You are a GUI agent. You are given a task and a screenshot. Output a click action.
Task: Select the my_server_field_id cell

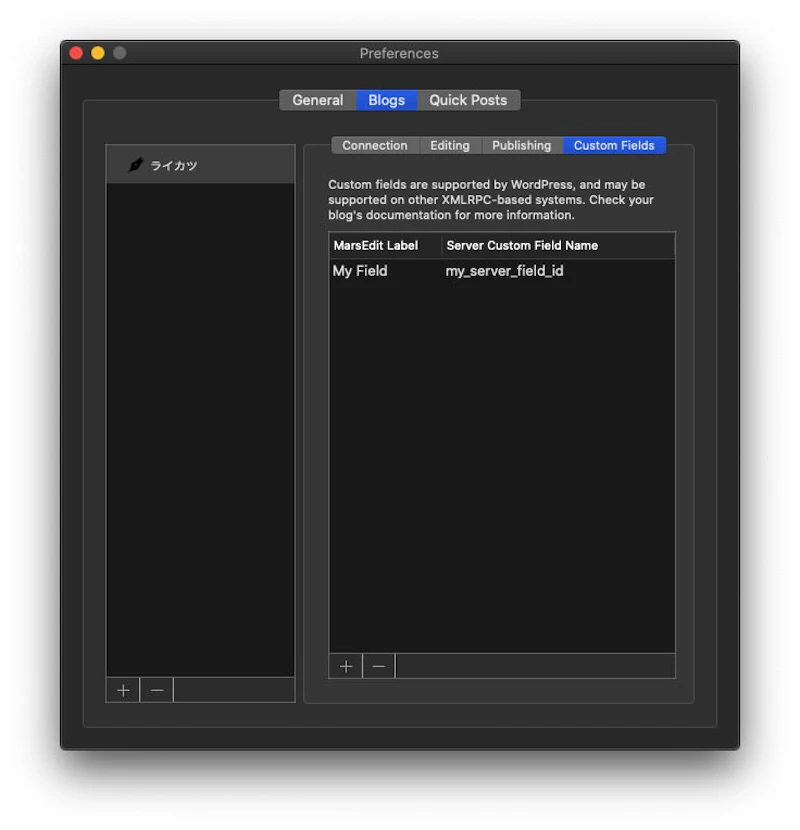click(x=559, y=271)
